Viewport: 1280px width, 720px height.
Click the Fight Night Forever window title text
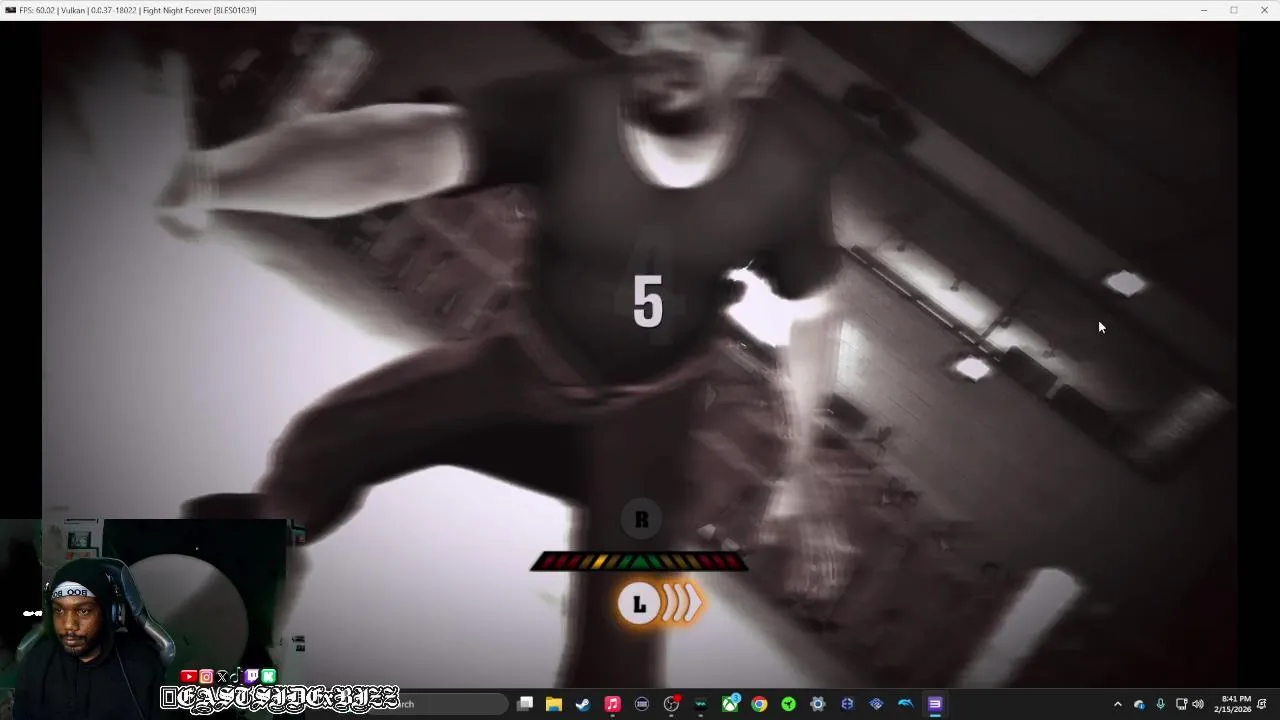(199, 10)
